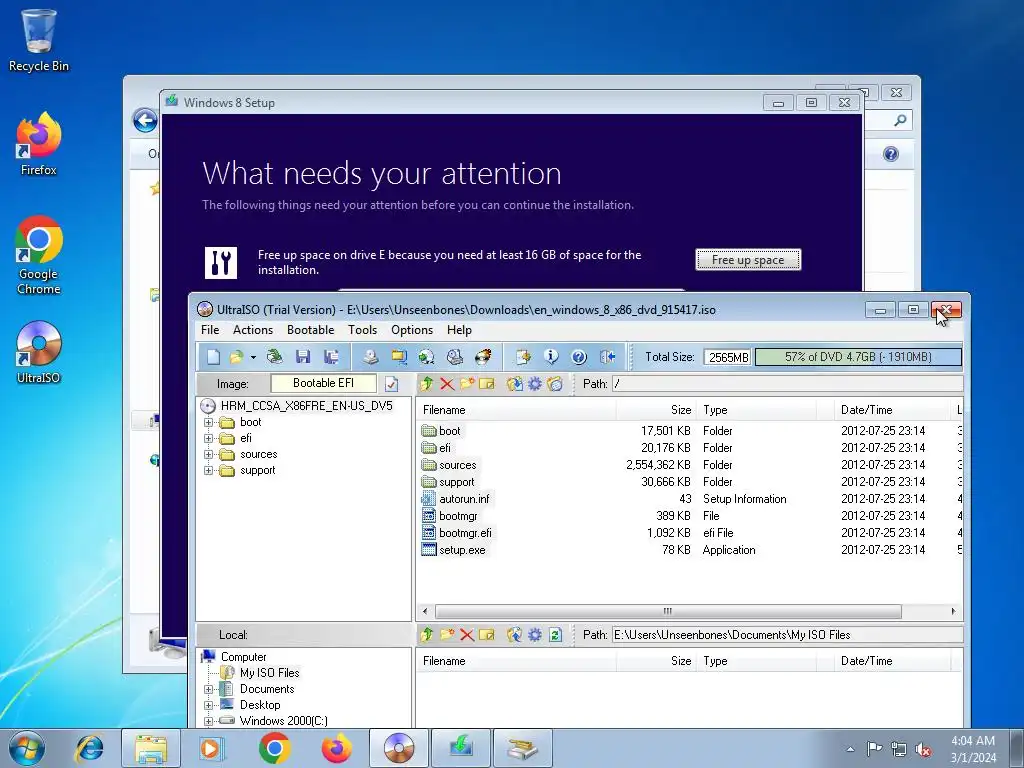Click the red X delete in image pane toolbar
Image resolution: width=1024 pixels, height=768 pixels.
click(447, 384)
